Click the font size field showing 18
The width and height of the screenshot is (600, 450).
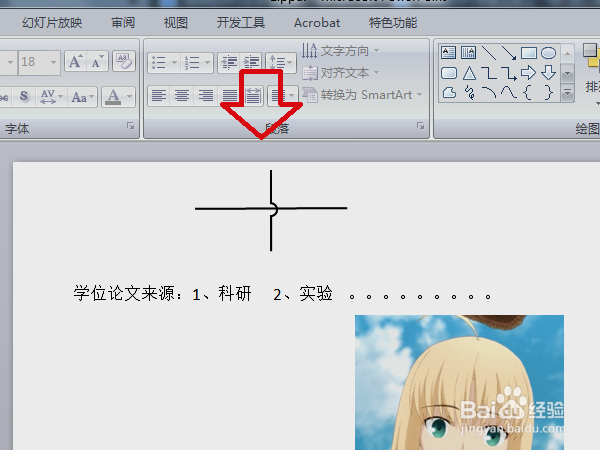click(x=33, y=62)
